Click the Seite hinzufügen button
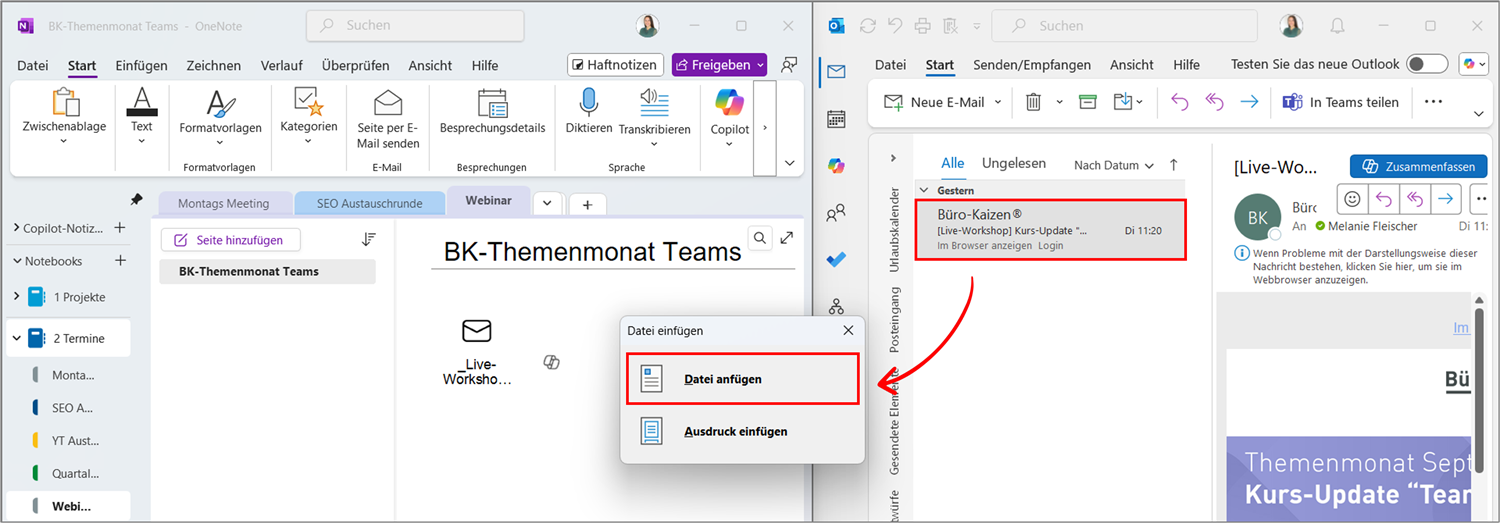 (230, 240)
